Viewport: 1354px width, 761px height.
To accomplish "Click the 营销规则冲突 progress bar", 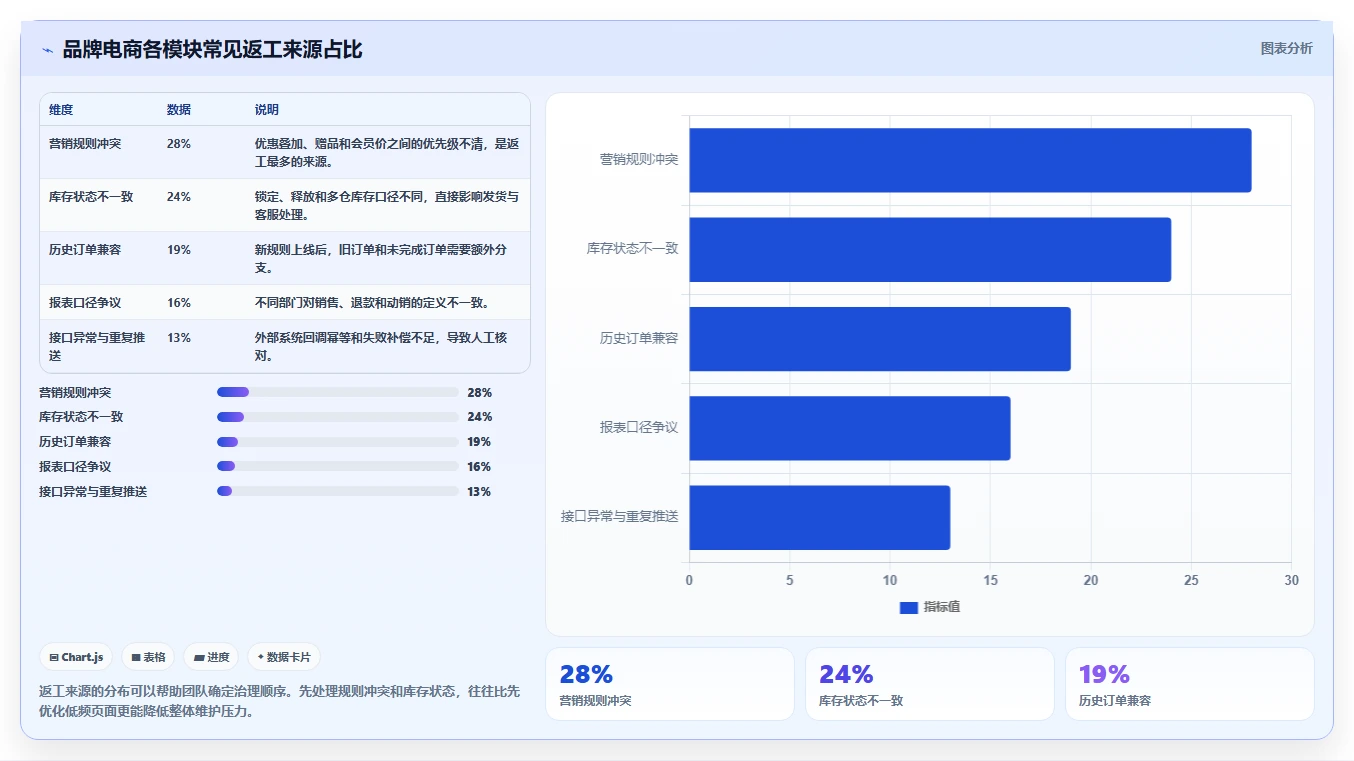I will point(338,392).
